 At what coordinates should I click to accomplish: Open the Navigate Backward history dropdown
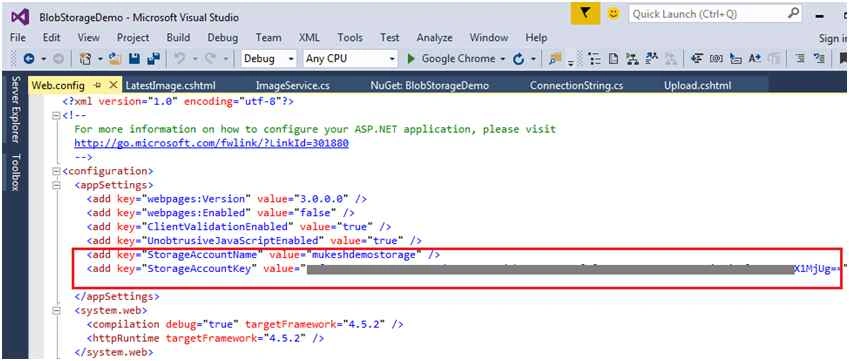click(x=44, y=58)
